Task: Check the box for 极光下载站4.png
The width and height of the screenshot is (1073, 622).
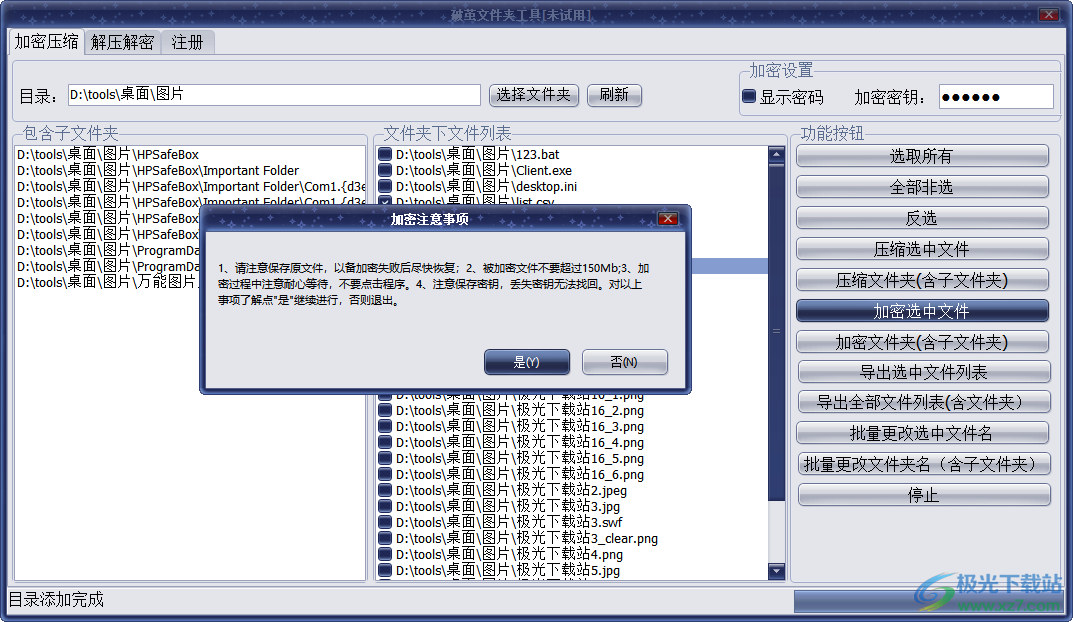Action: click(385, 554)
